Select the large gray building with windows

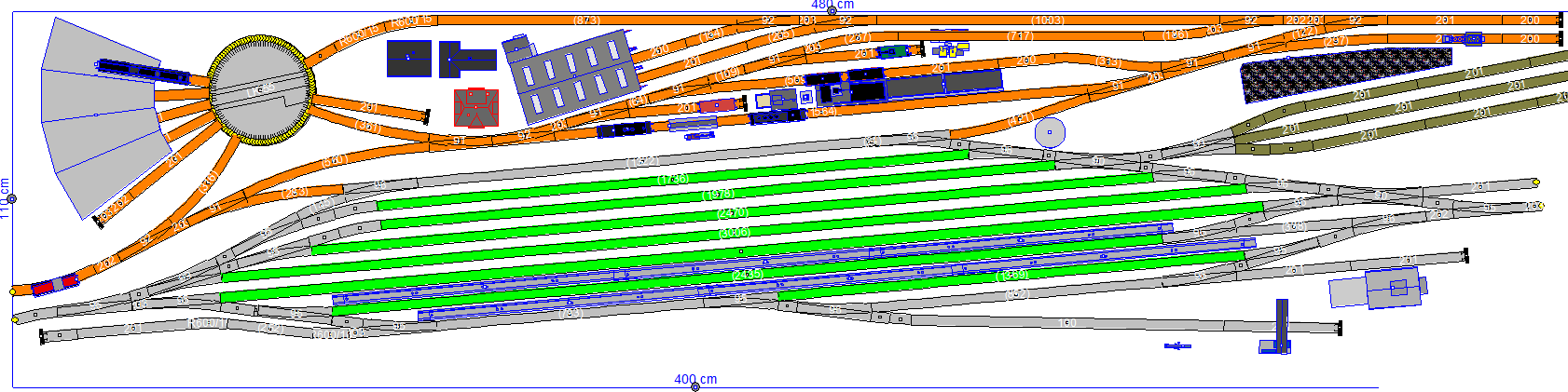point(569,74)
